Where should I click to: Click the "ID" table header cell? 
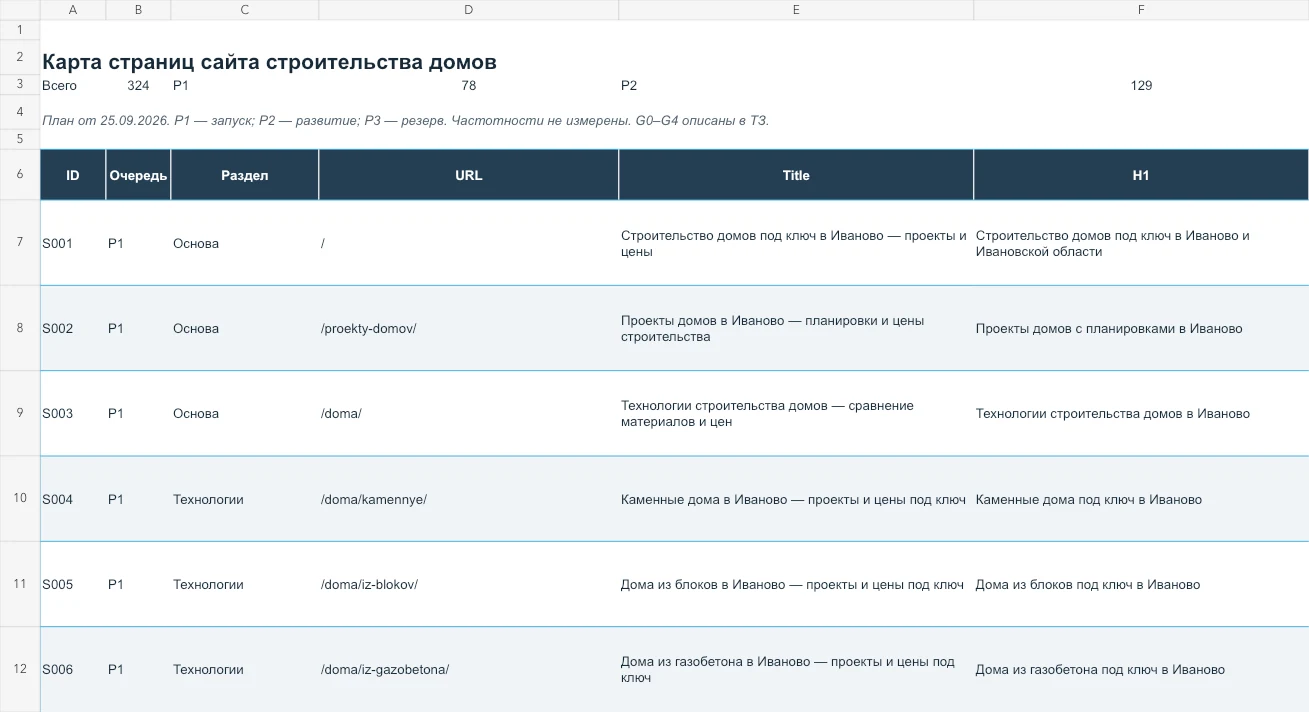click(73, 175)
